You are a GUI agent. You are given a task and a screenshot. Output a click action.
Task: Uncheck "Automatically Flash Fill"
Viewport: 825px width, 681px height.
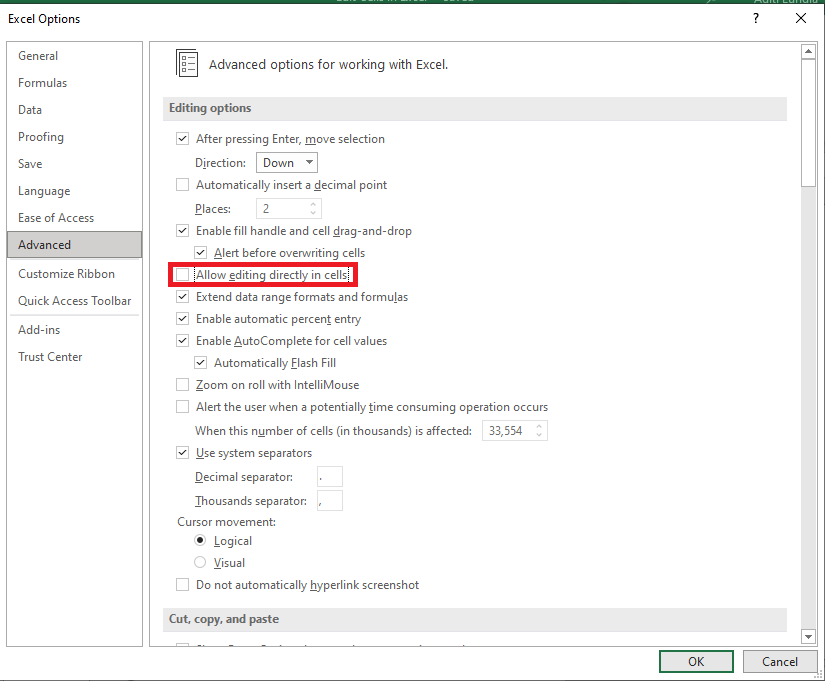coord(200,362)
